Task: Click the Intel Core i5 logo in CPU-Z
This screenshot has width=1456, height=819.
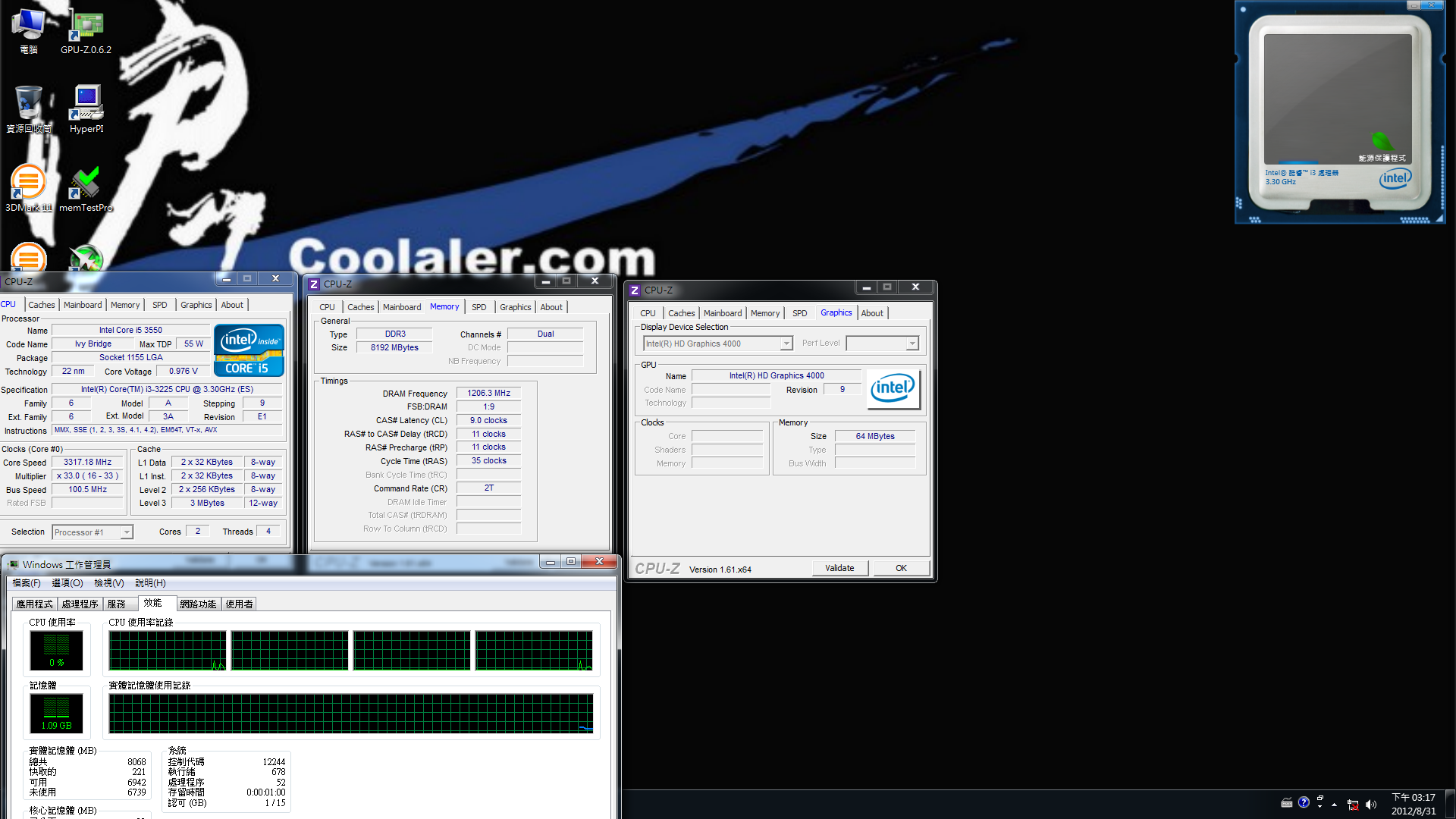Action: 249,350
